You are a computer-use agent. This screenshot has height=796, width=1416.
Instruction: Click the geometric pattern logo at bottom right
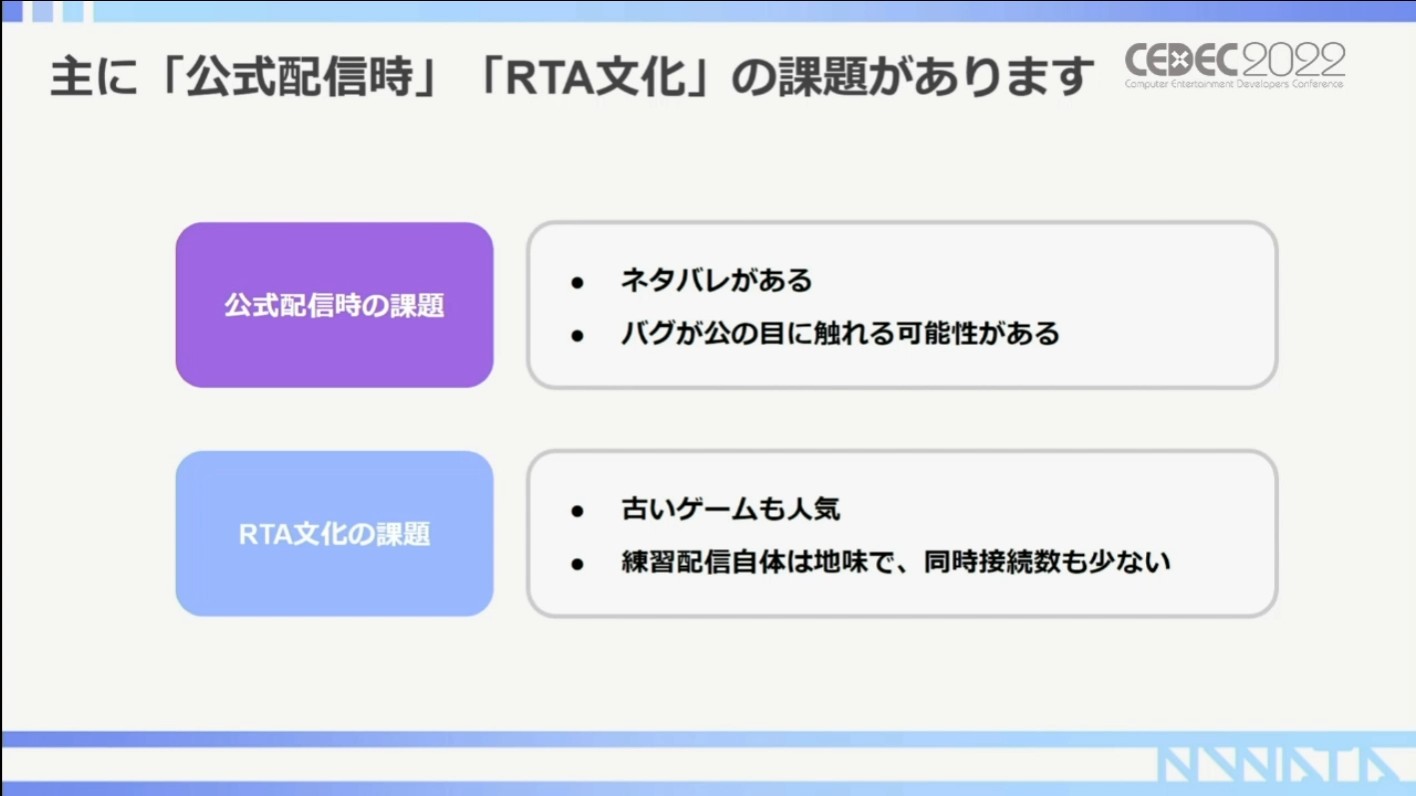pyautogui.click(x=1280, y=766)
